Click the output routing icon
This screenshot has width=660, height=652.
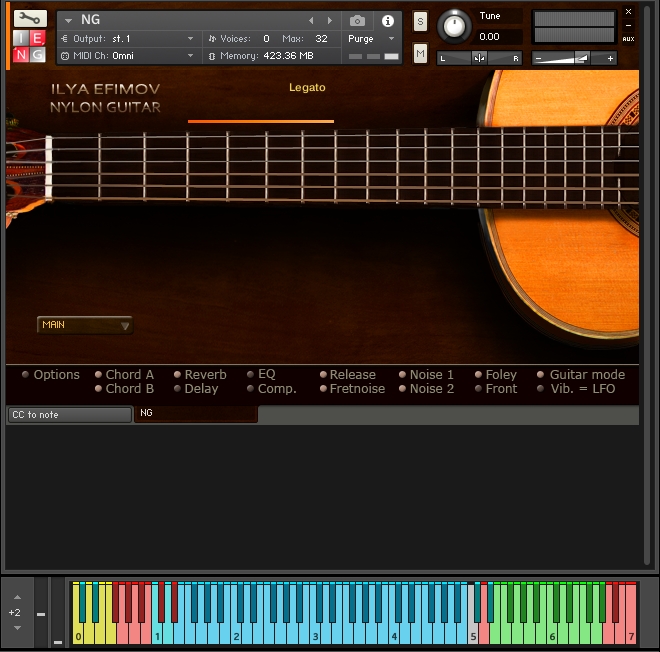click(x=64, y=39)
